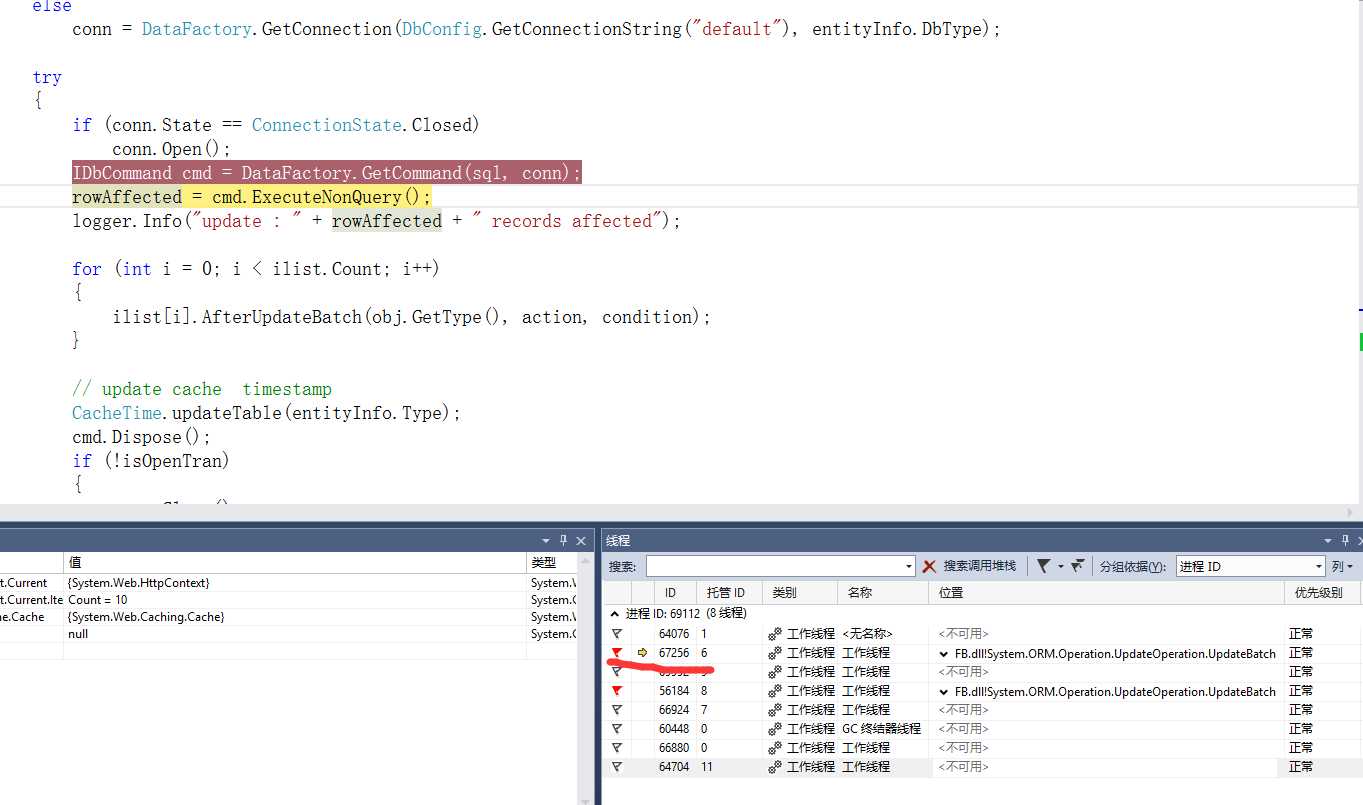Expand call stack of thread 56184 location
This screenshot has height=805, width=1363.
click(944, 691)
